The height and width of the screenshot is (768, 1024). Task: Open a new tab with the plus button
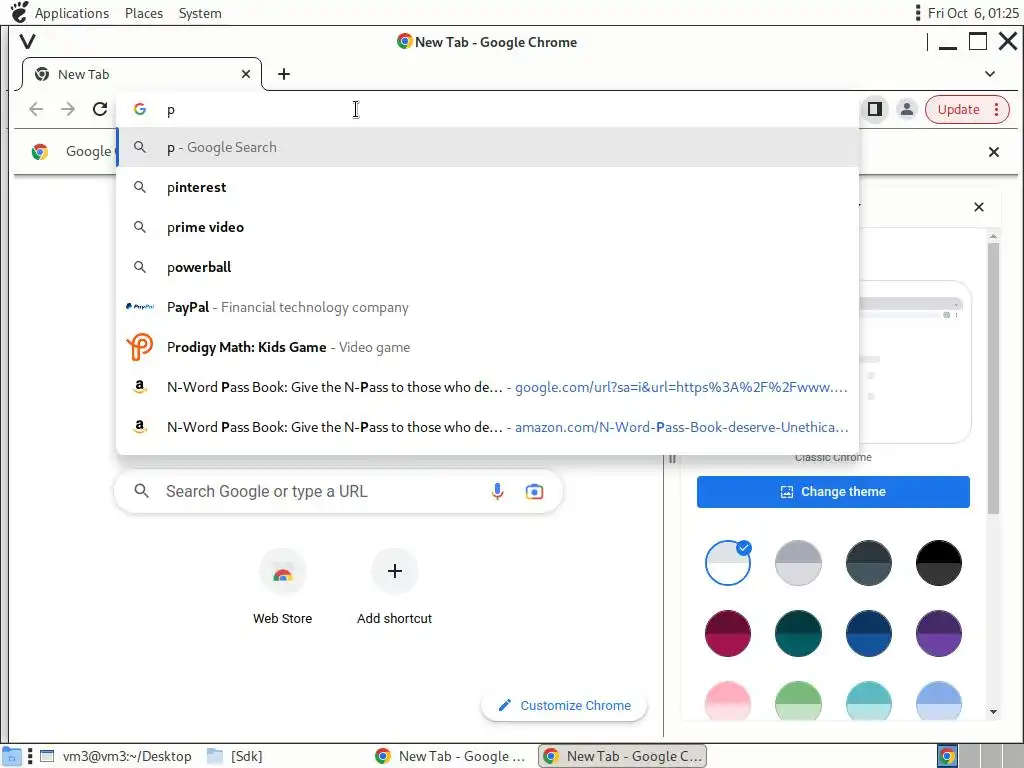tap(283, 74)
